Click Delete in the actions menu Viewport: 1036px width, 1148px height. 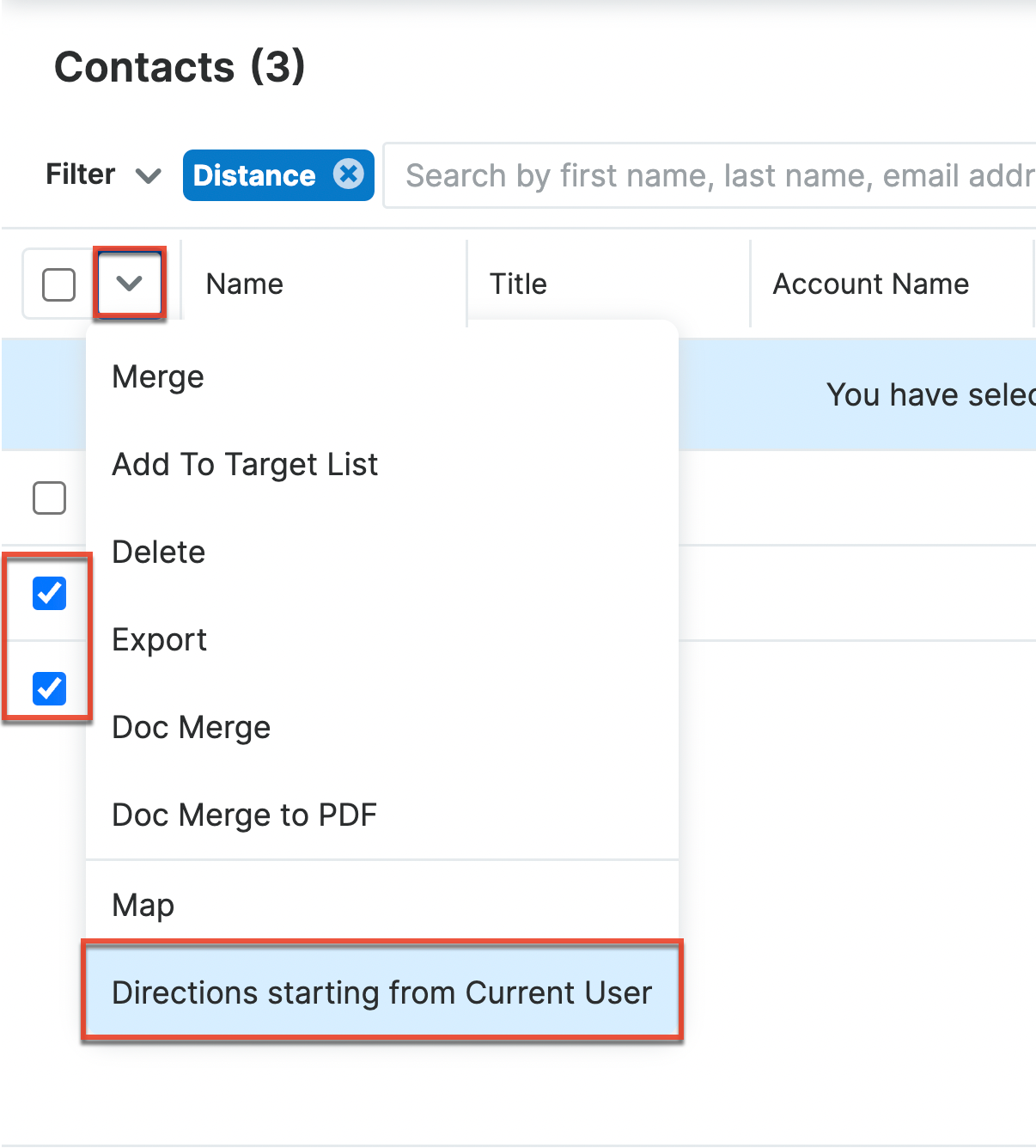(x=159, y=553)
